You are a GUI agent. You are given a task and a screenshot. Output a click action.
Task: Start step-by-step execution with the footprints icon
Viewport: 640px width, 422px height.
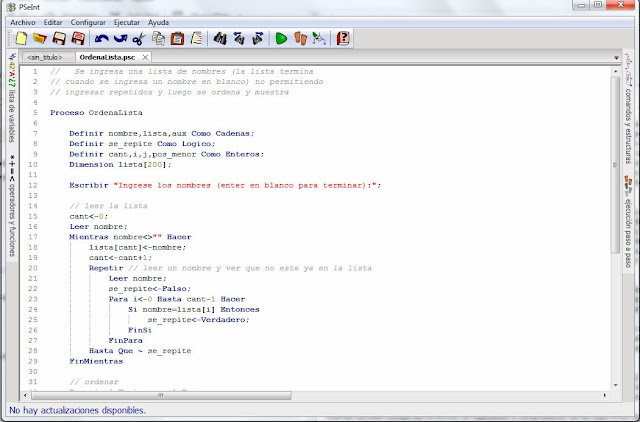pyautogui.click(x=300, y=39)
